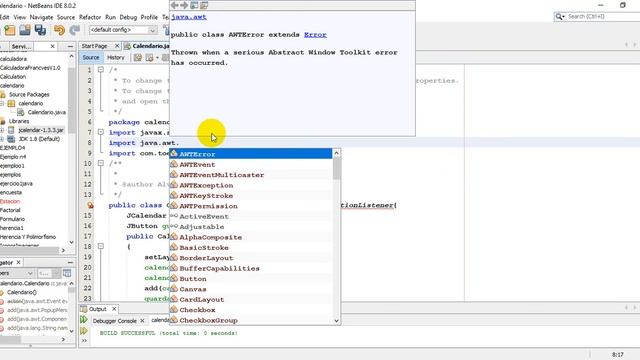Click the green run arrow in Output
Image resolution: width=640 pixels, height=360 pixels.
tap(84, 320)
